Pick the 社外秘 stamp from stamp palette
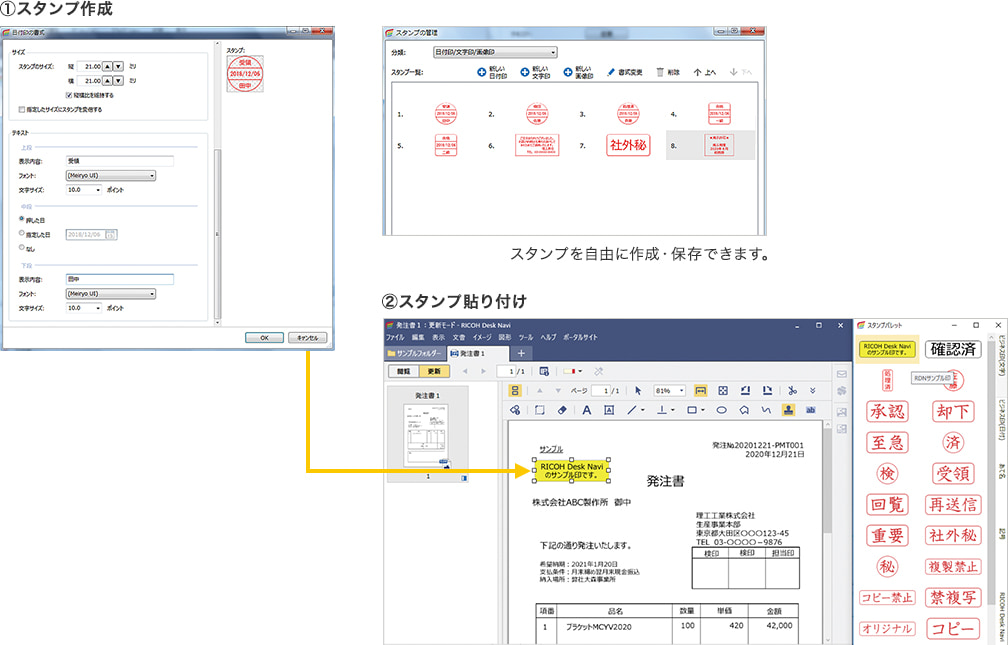This screenshot has width=1008, height=645. point(953,535)
